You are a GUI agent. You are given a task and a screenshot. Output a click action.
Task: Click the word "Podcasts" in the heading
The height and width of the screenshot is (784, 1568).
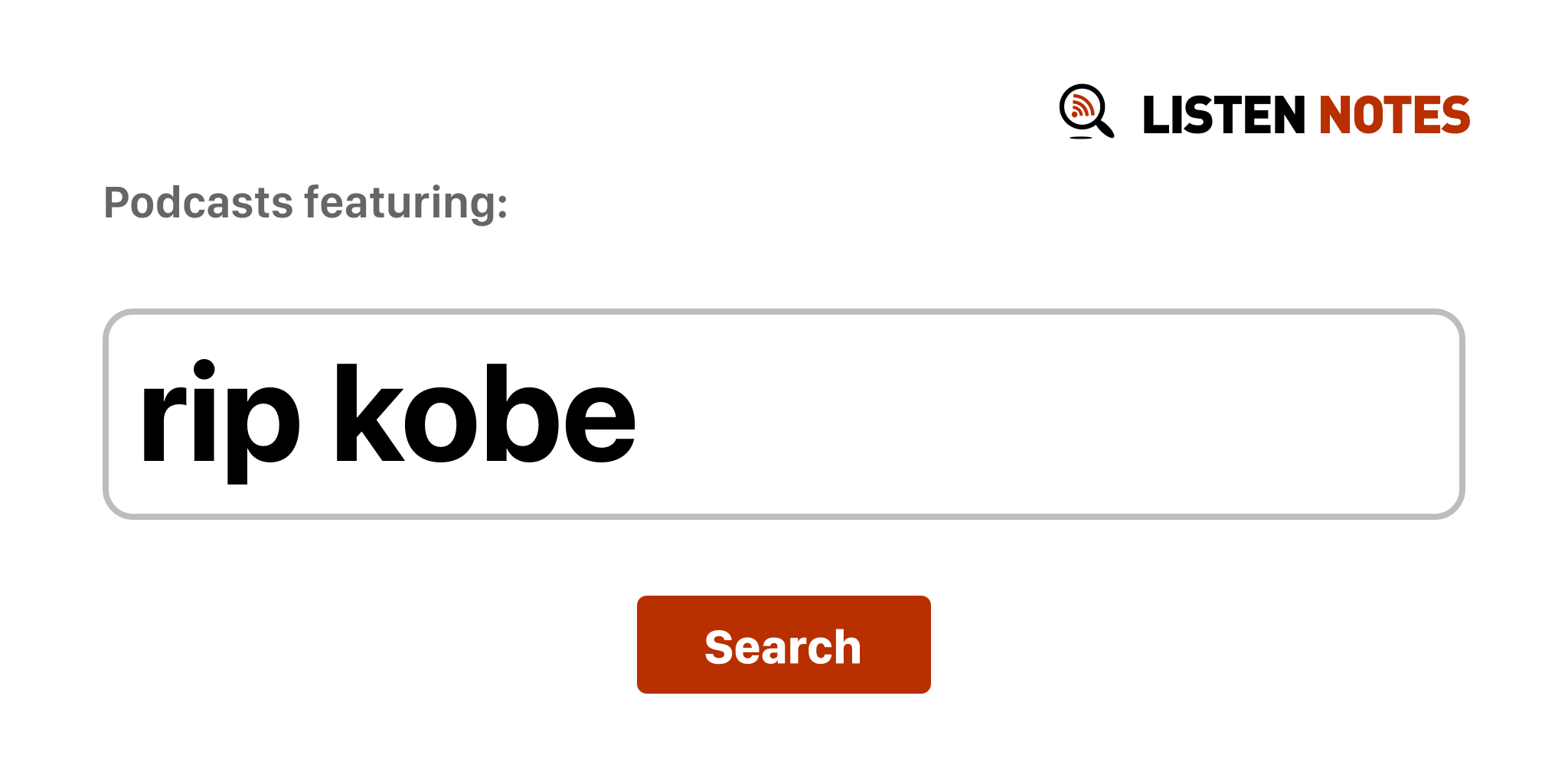[x=198, y=203]
